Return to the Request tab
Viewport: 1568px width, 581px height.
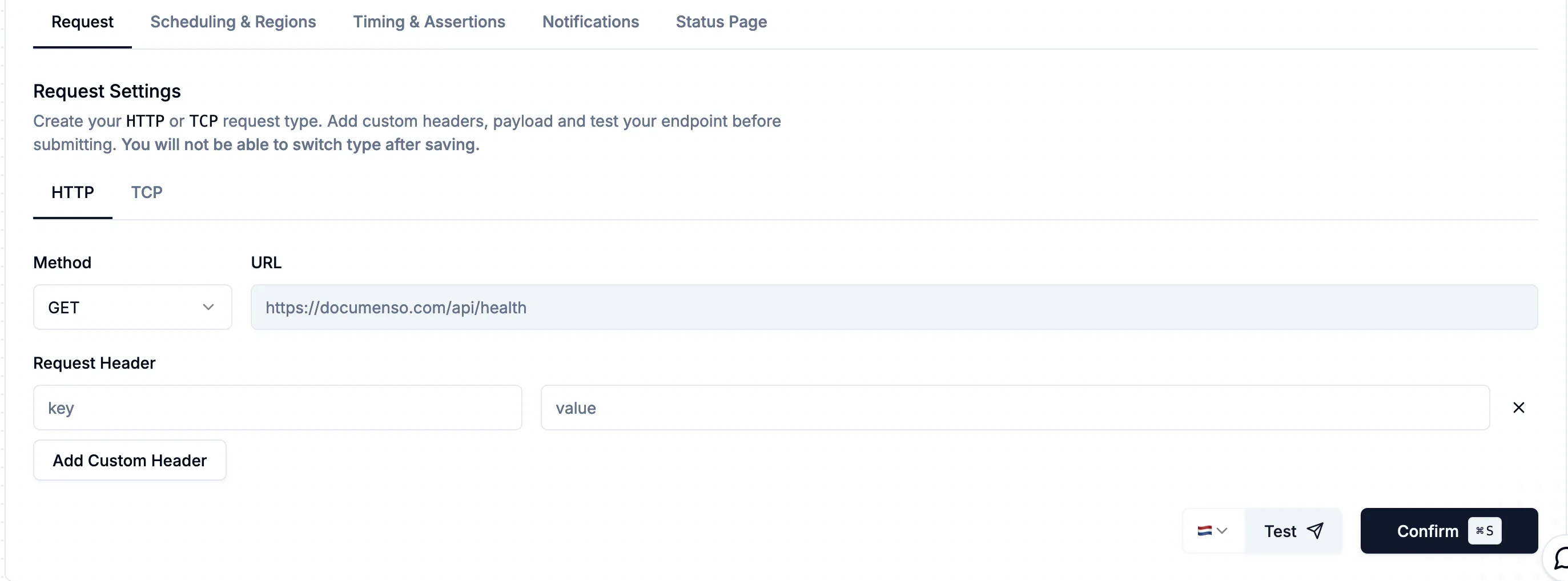click(82, 22)
